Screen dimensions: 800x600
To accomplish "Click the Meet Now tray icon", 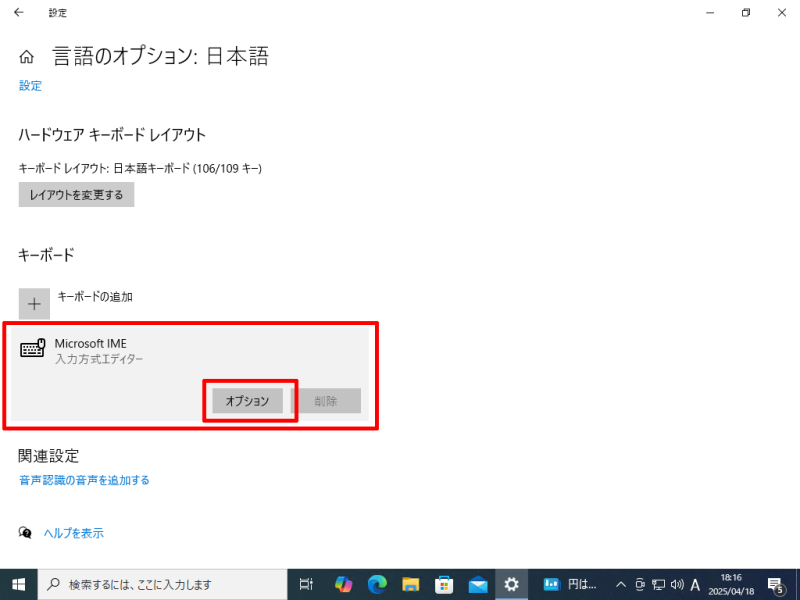I will tap(640, 585).
